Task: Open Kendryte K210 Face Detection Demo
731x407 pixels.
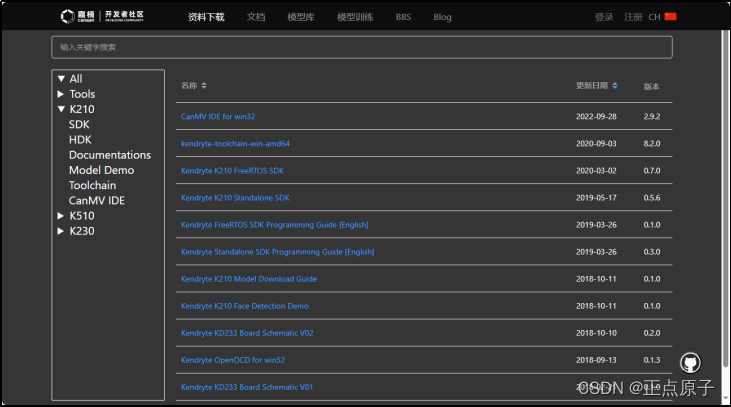Action: click(x=245, y=306)
